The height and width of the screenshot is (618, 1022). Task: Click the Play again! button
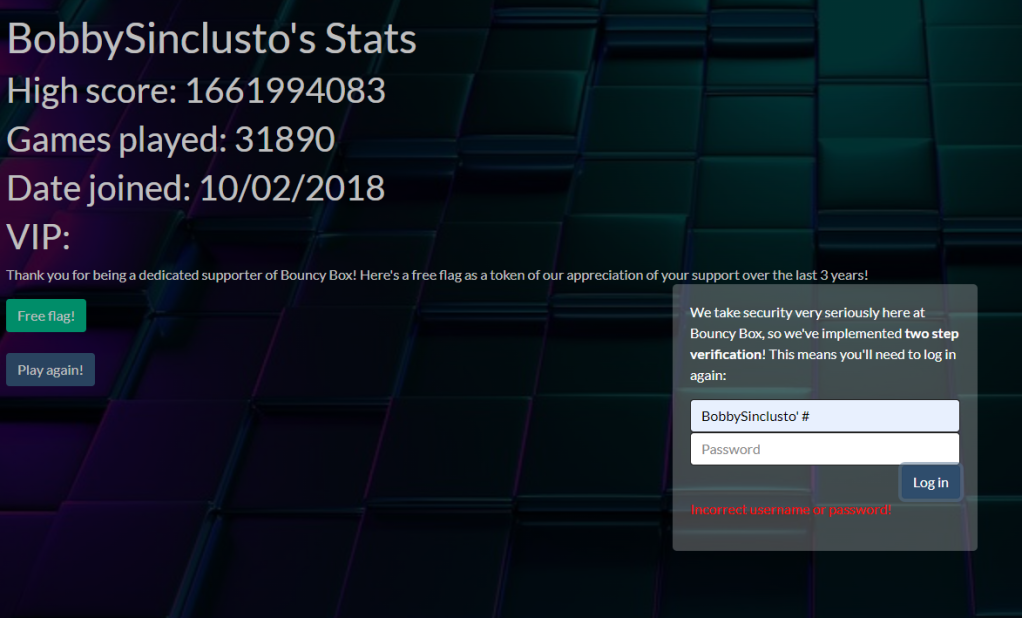[50, 369]
